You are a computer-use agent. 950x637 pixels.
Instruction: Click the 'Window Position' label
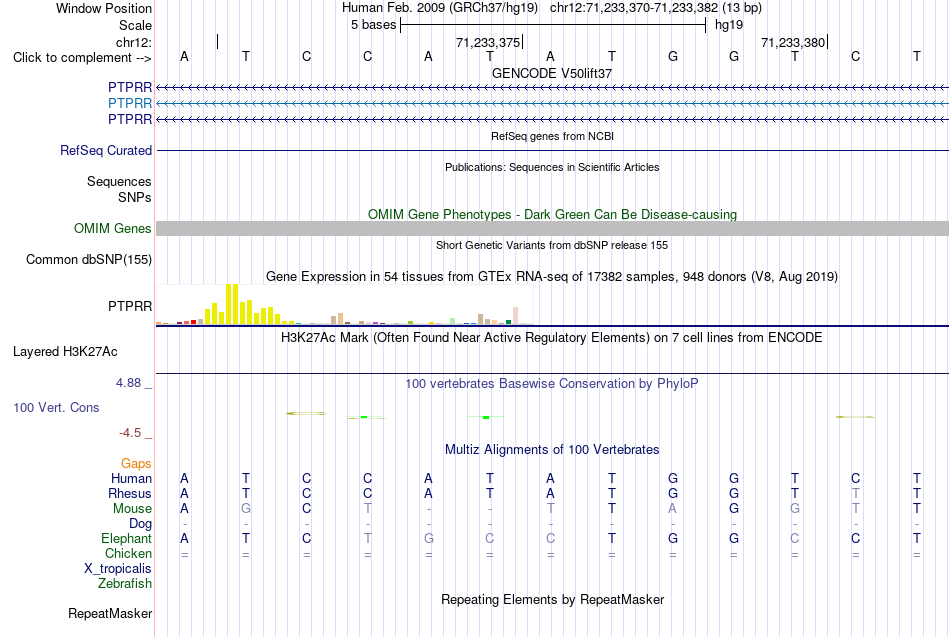[104, 8]
